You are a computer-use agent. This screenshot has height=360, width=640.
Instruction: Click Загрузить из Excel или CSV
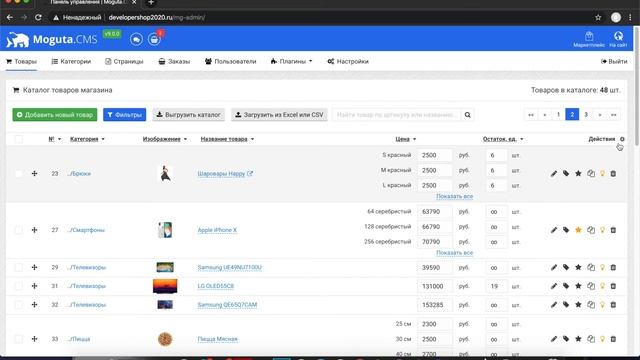coord(279,115)
